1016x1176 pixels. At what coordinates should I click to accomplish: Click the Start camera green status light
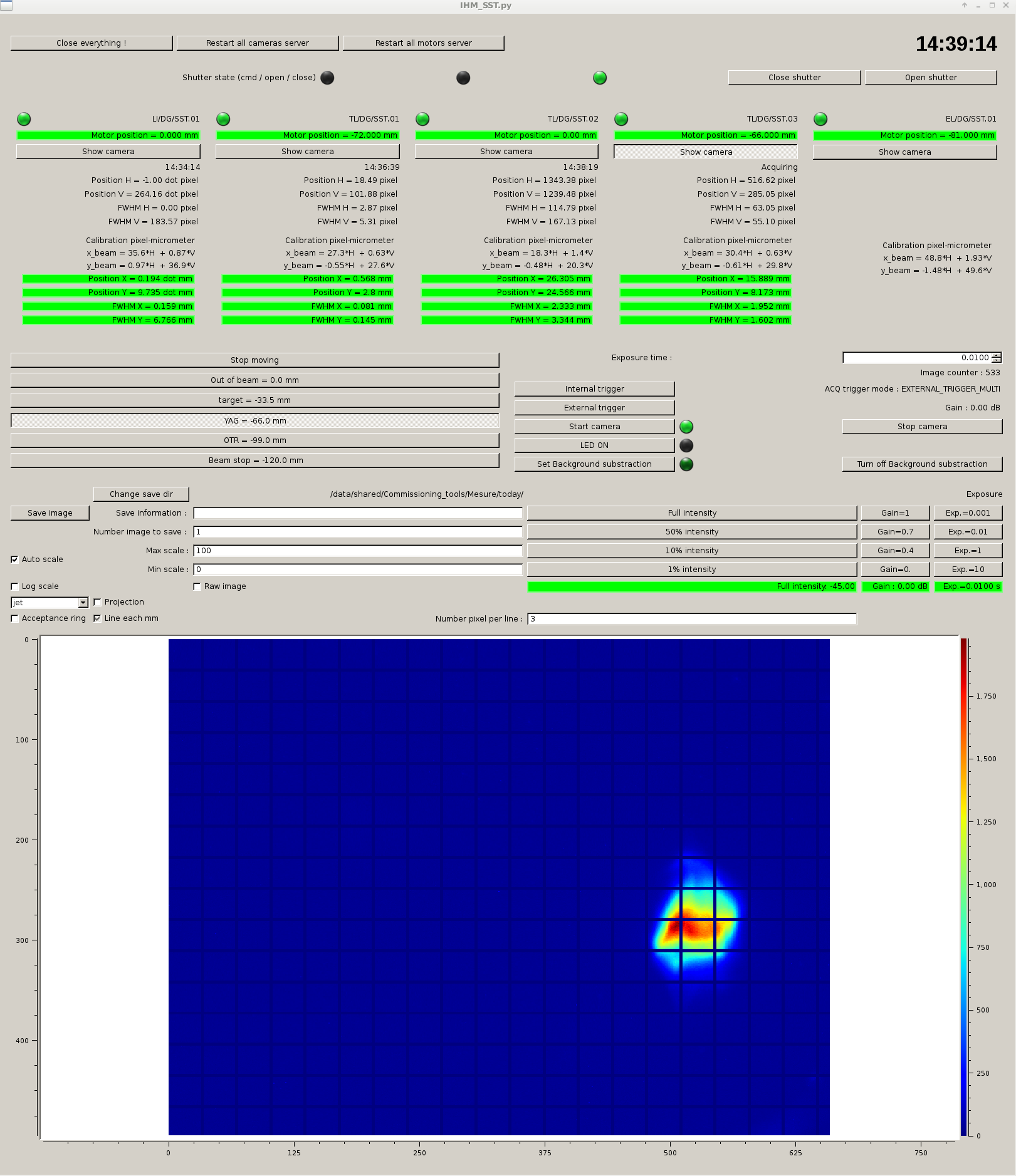[x=686, y=427]
